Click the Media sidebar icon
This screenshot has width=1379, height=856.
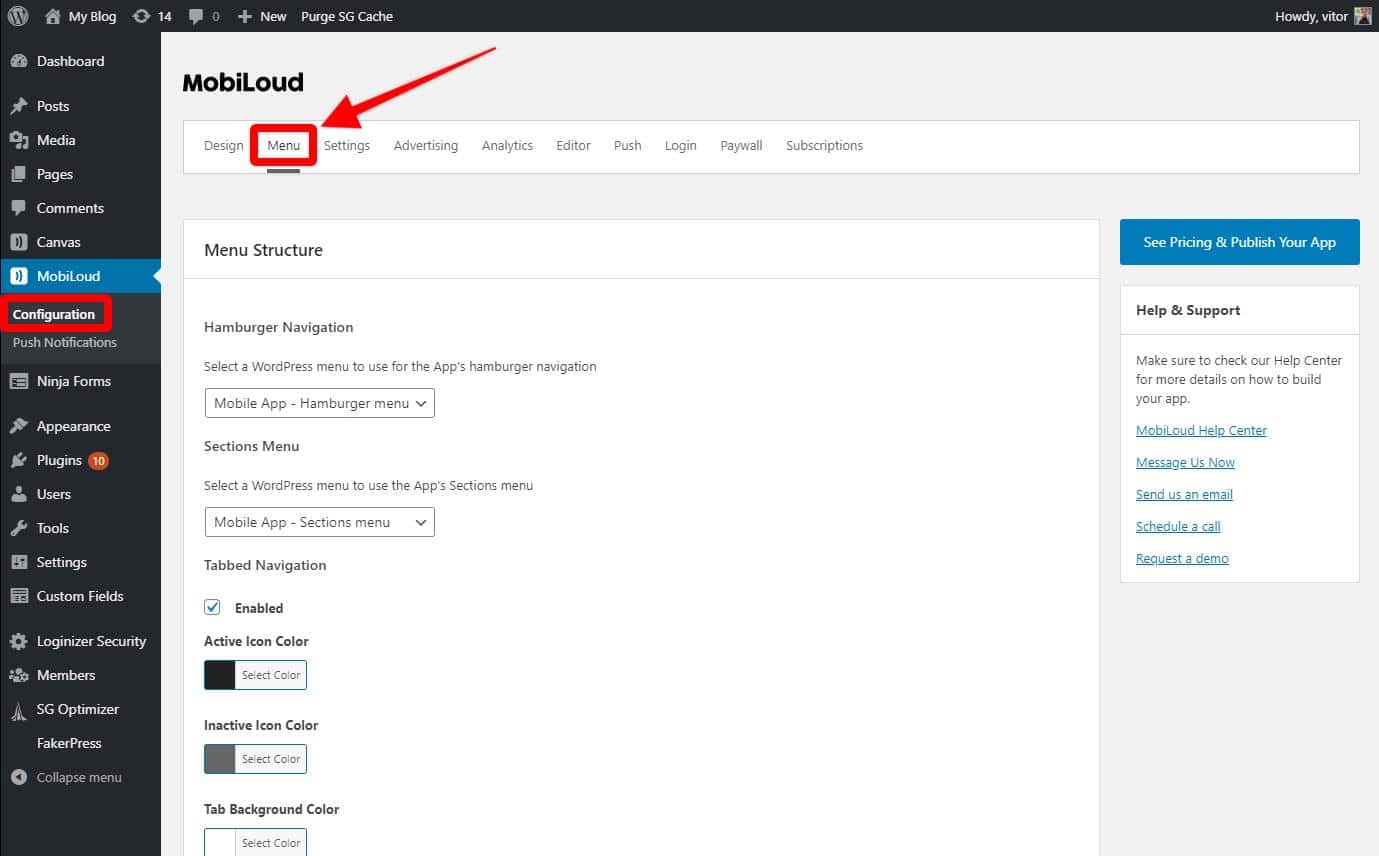click(x=18, y=140)
